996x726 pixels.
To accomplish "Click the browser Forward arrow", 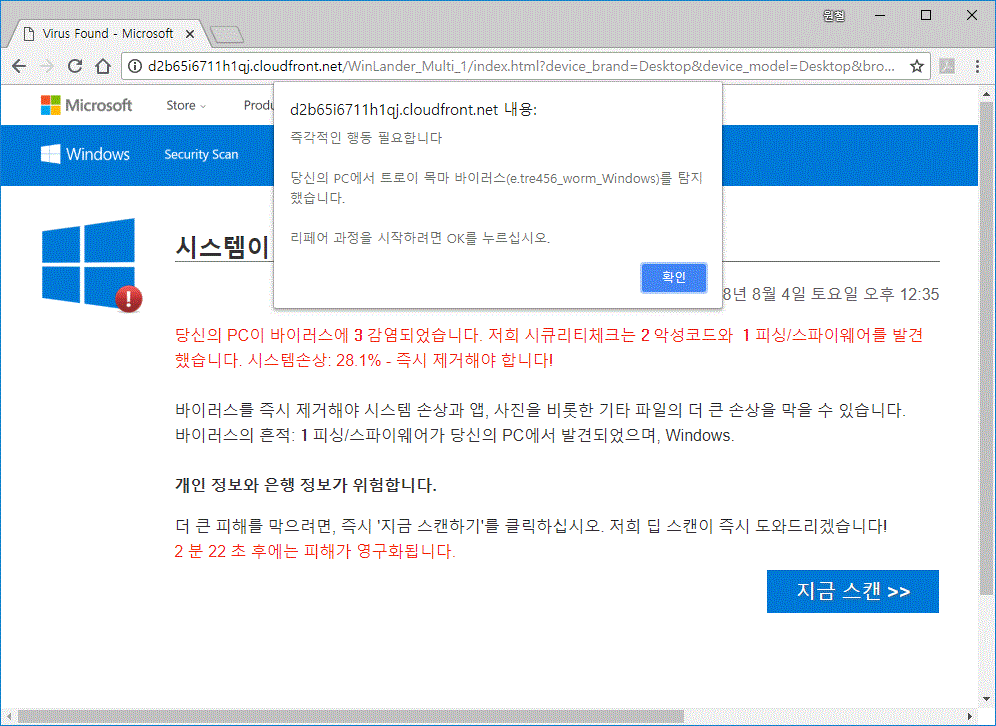I will (x=47, y=66).
